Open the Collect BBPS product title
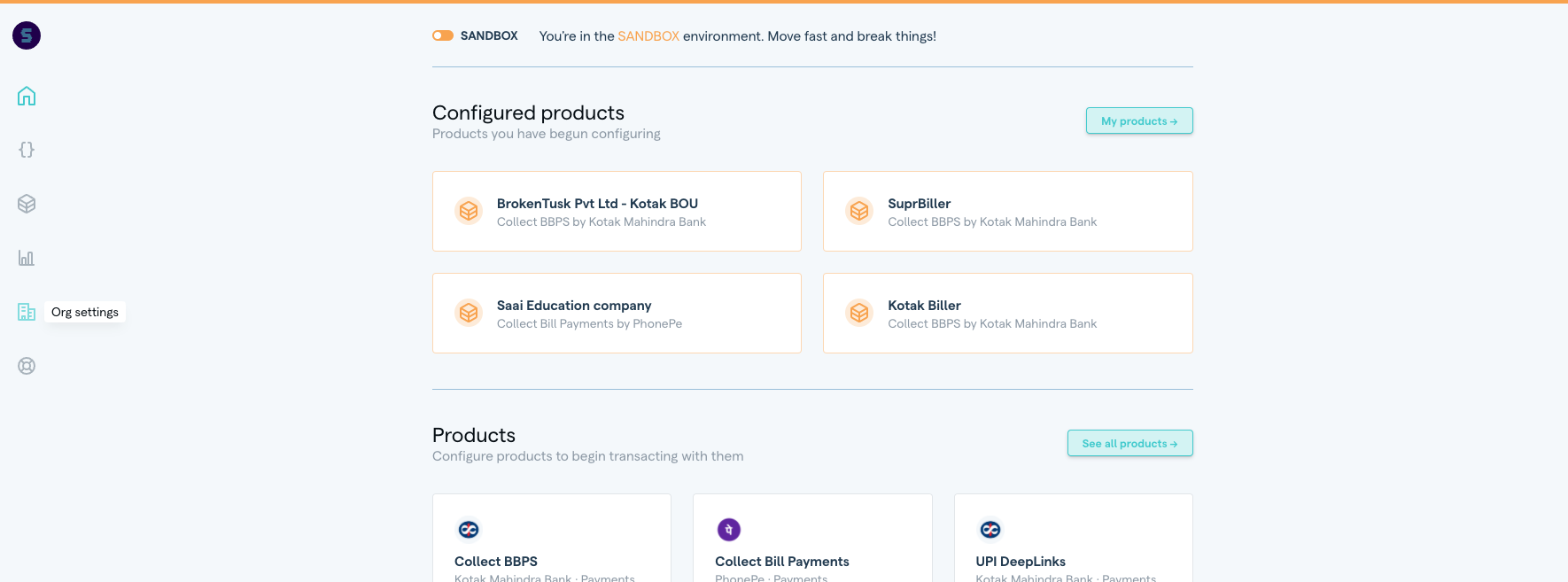 point(496,562)
